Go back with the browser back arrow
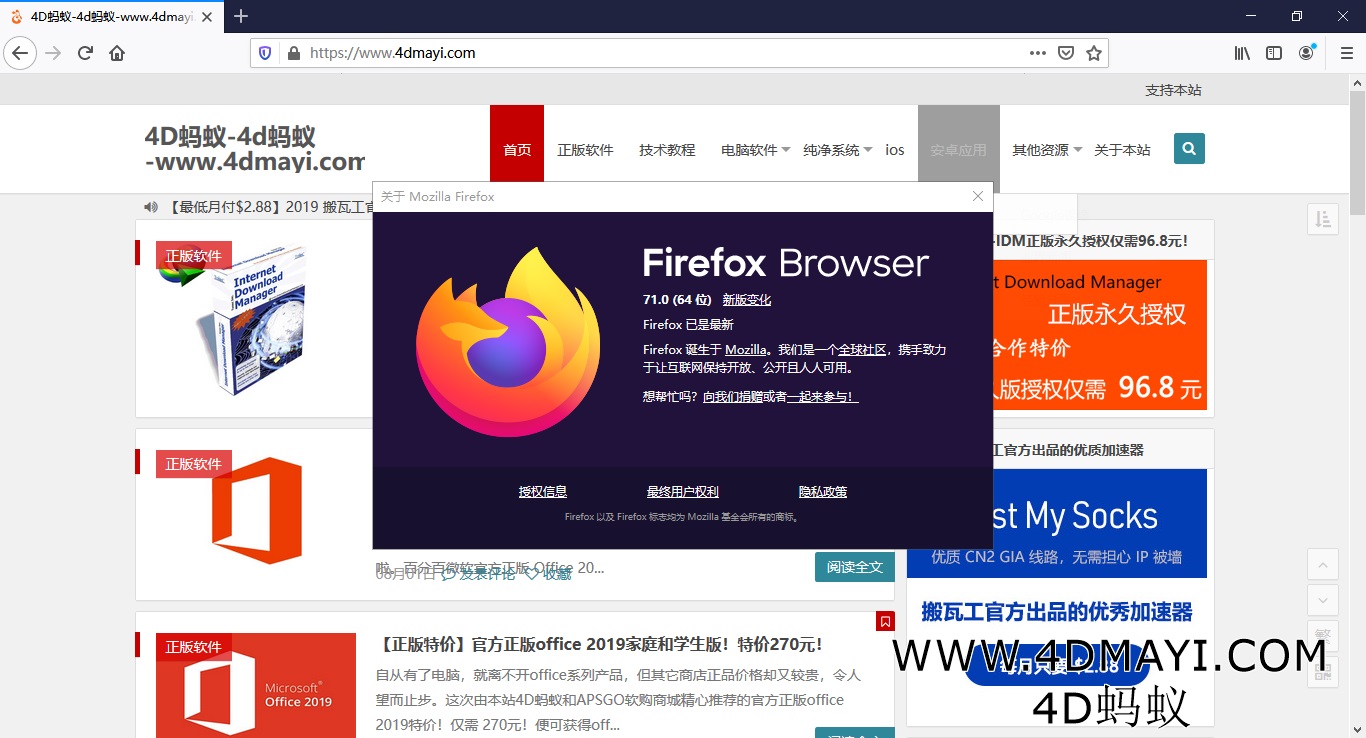Screen dimensions: 1366x738 tap(20, 53)
